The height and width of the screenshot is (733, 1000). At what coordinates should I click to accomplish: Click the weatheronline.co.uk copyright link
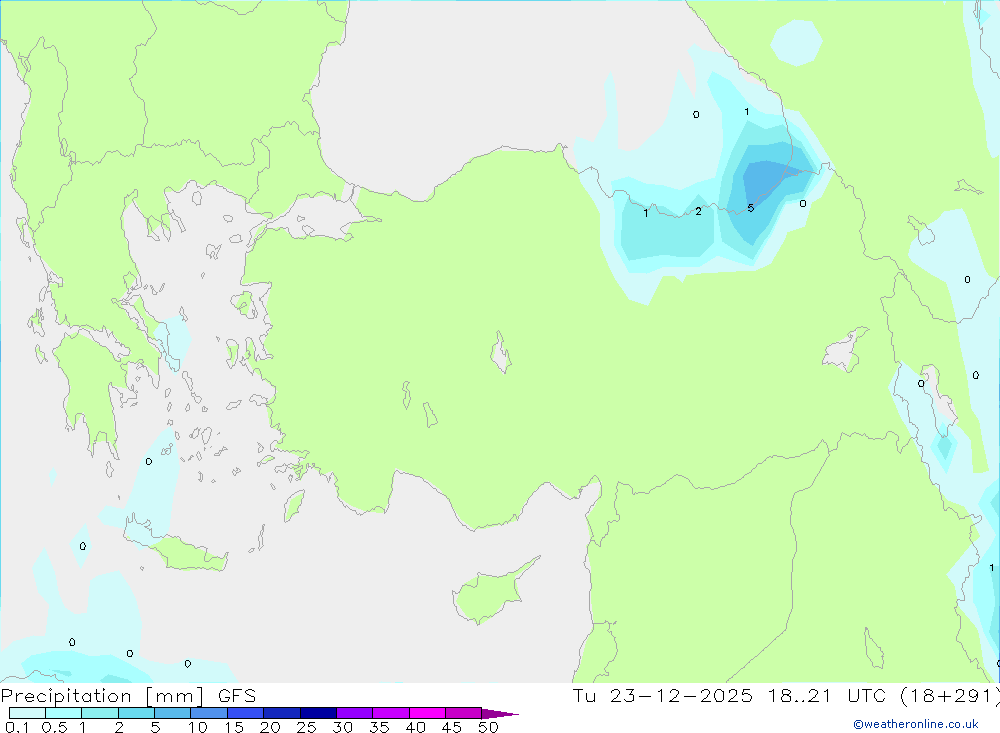(916, 724)
